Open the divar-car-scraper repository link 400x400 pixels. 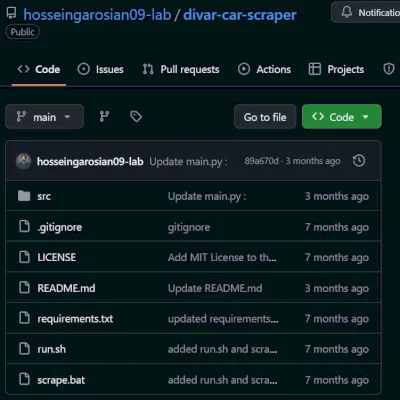click(x=240, y=15)
